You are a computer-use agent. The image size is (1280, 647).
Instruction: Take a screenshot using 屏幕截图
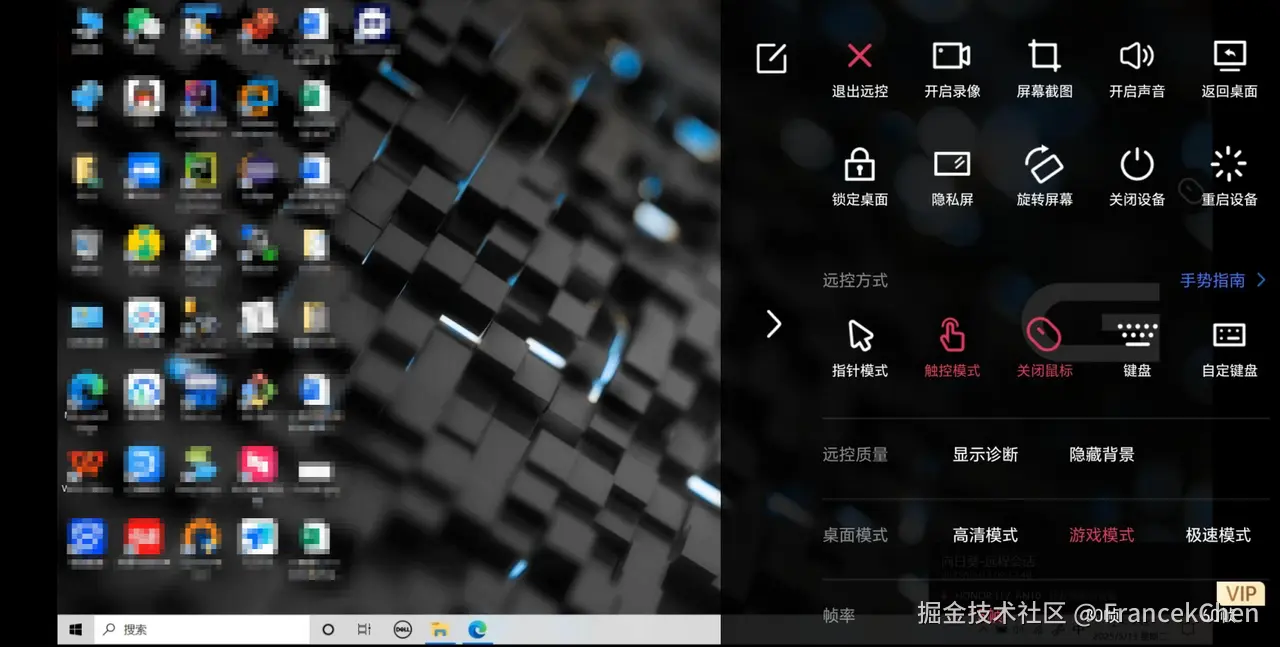pos(1044,69)
